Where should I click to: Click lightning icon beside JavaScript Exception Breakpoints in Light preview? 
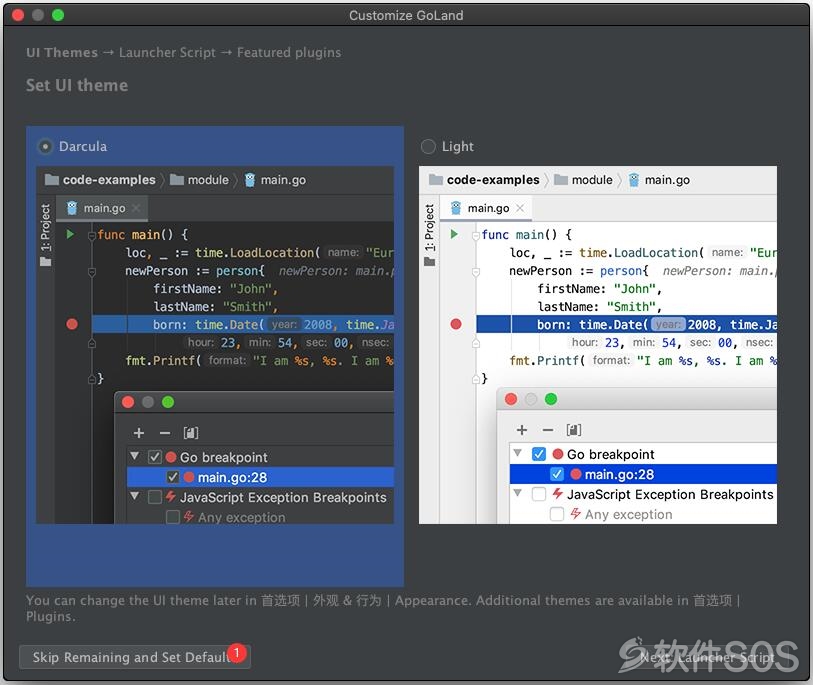[558, 494]
